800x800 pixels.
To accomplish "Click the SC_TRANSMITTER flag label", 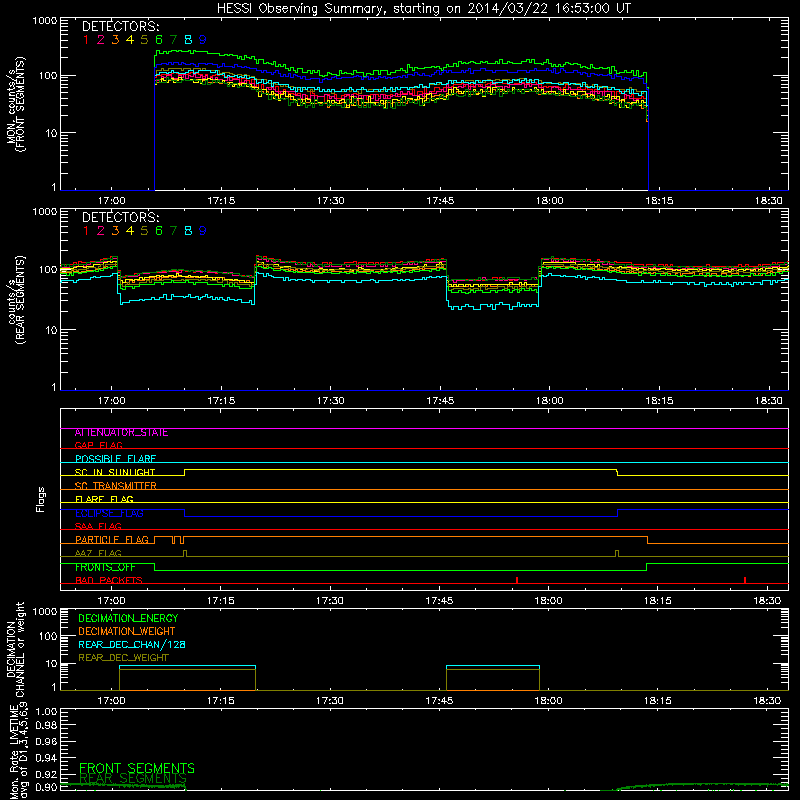I will point(116,486).
